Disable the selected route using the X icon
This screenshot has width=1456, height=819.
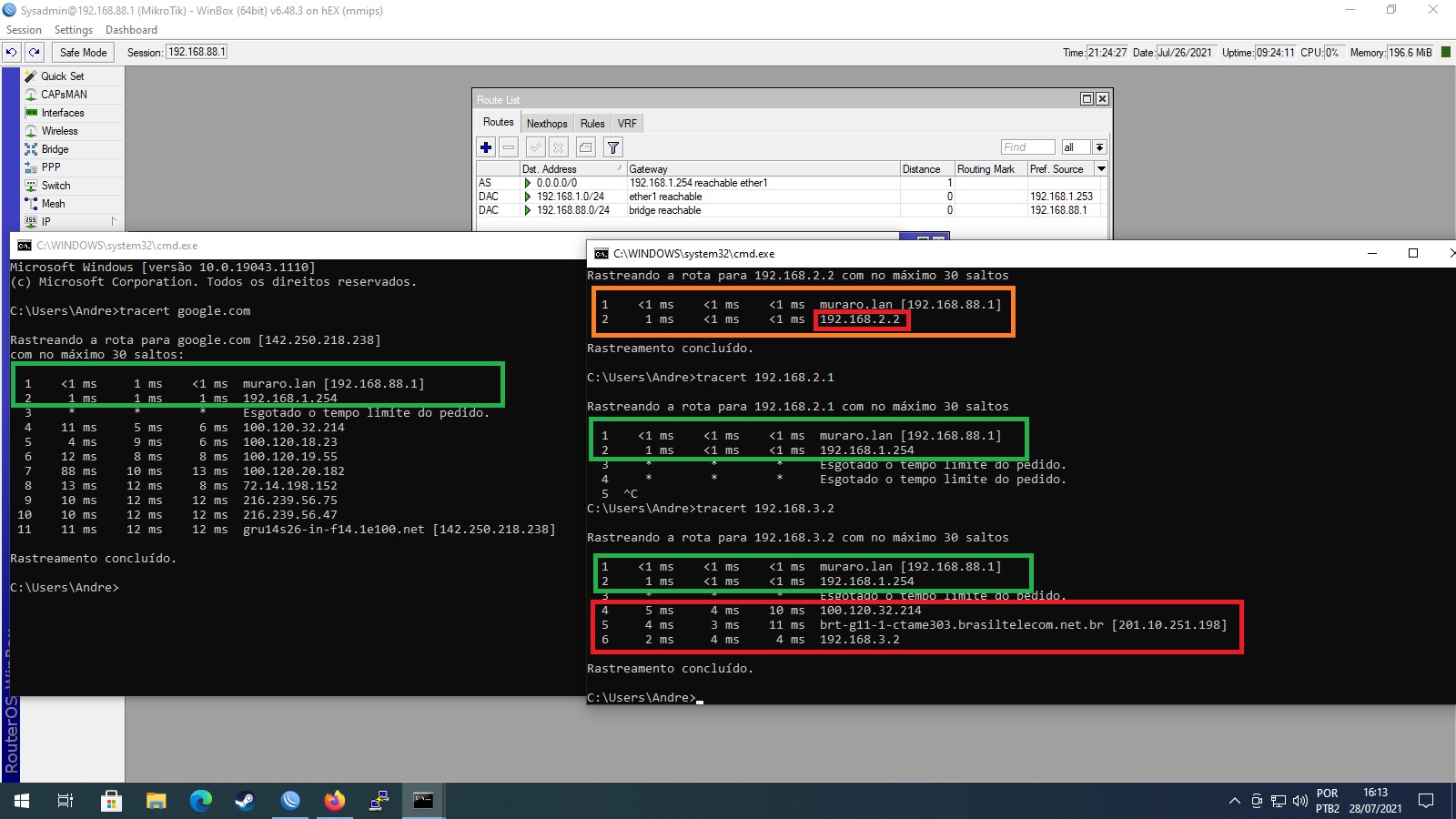pos(559,147)
